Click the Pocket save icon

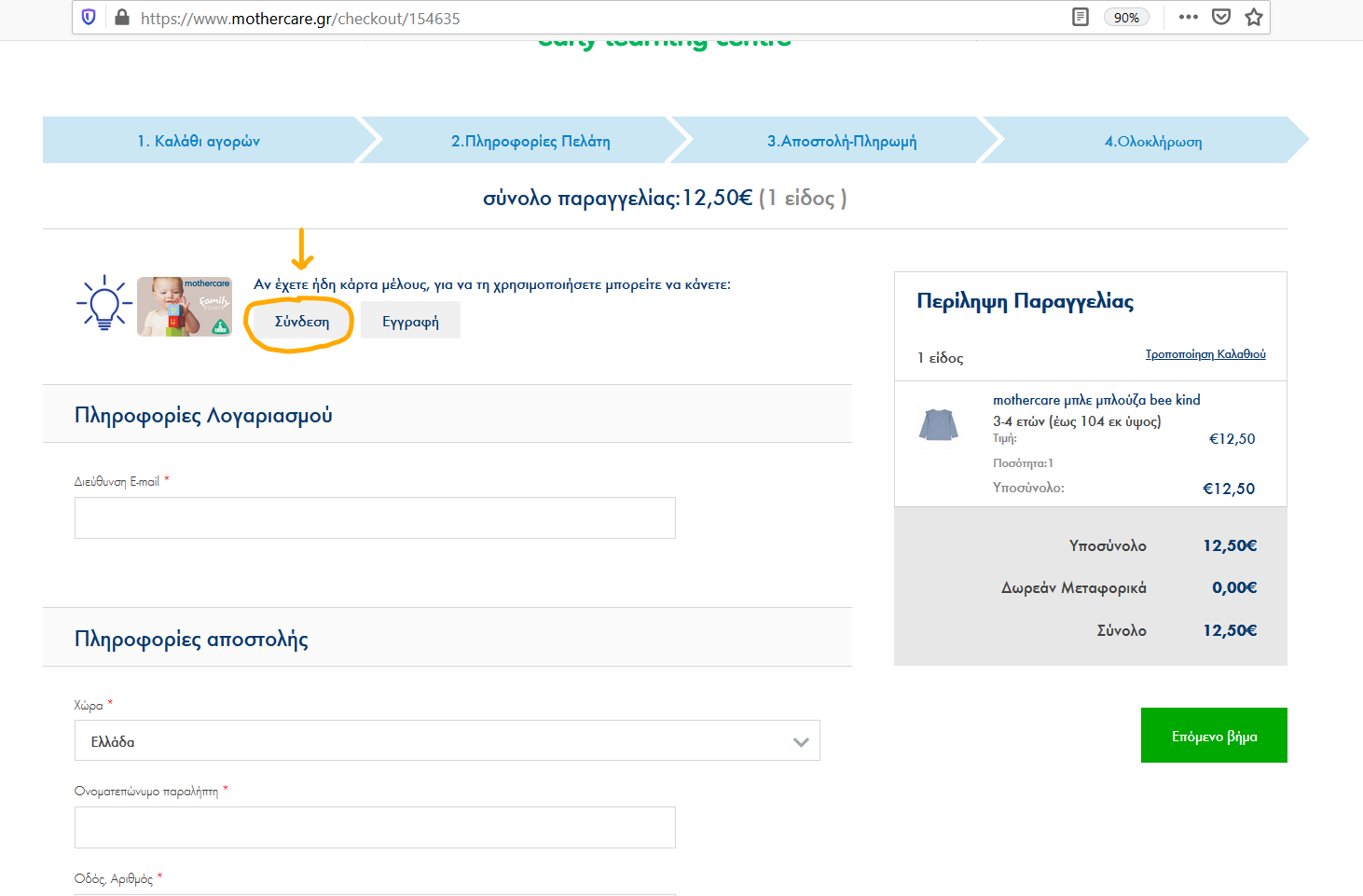click(1221, 17)
